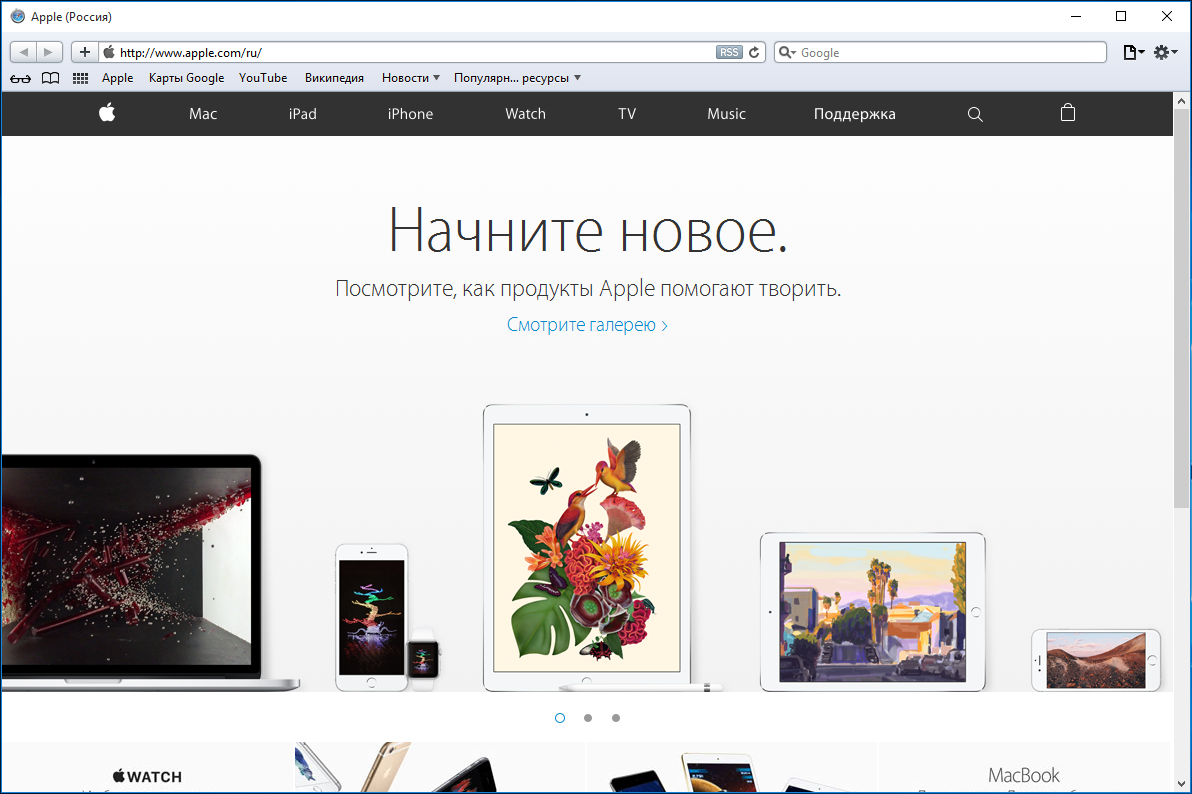The image size is (1192, 794).
Task: Open Top Sites grid icon
Action: click(x=81, y=78)
